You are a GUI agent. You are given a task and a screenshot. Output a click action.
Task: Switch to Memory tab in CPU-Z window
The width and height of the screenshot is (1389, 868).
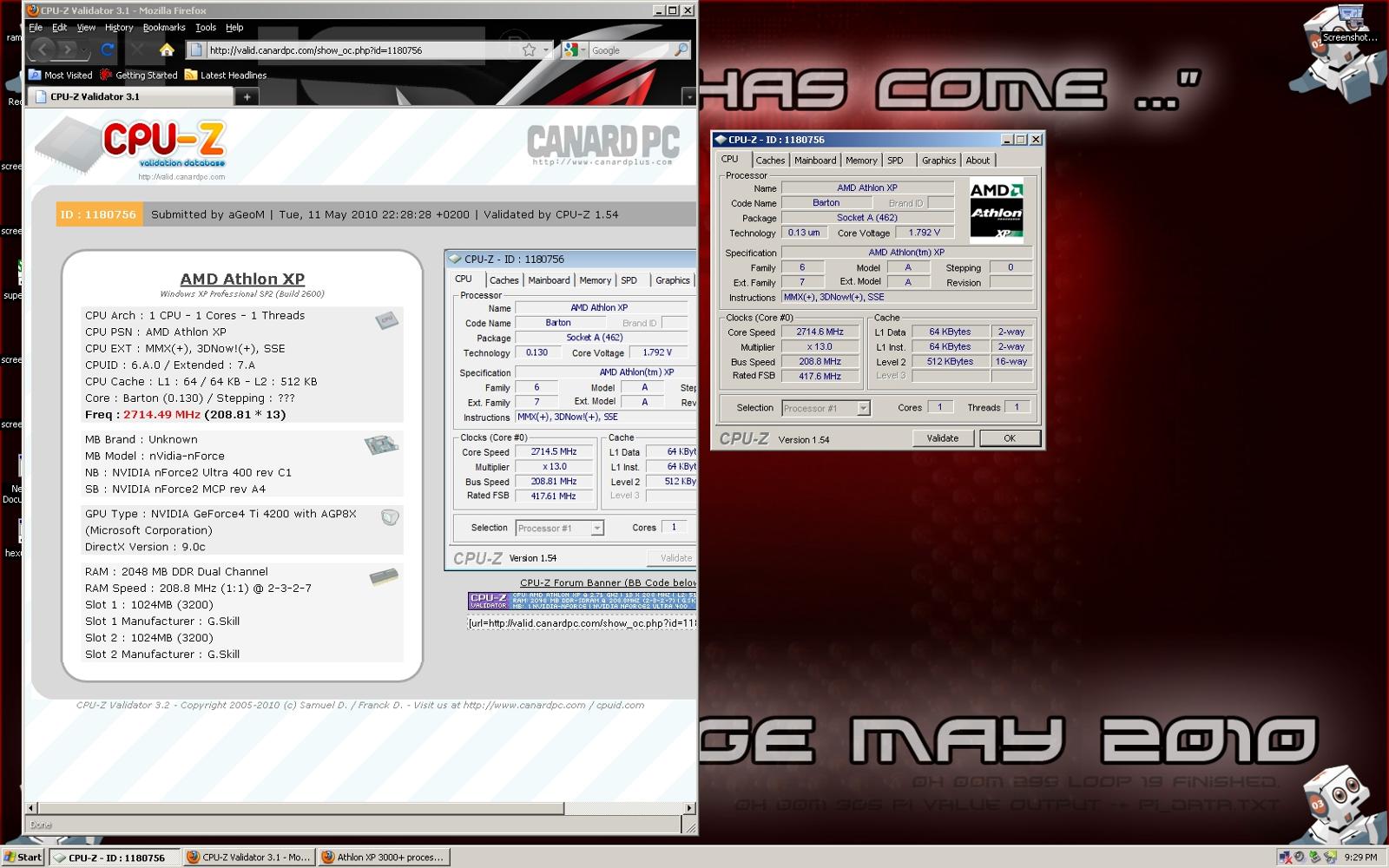coord(861,161)
